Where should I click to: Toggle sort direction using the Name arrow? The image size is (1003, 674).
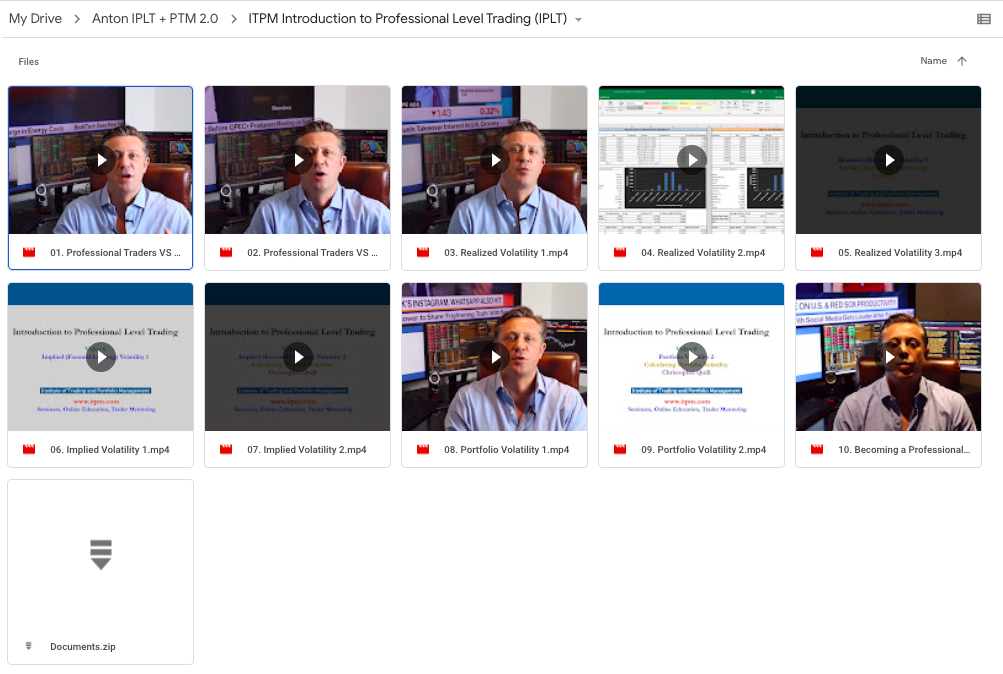pos(963,60)
